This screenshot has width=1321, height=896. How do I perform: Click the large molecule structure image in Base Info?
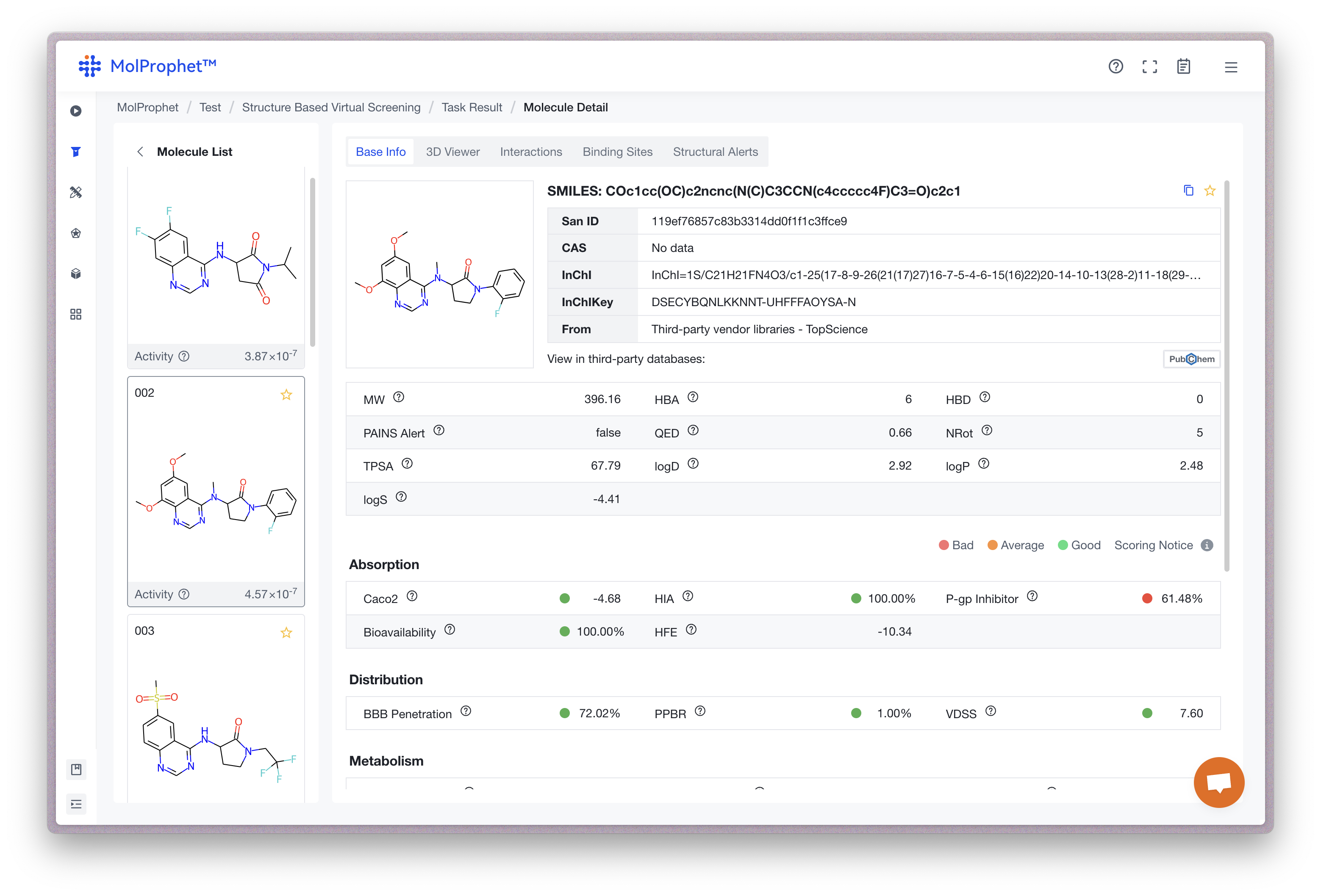tap(439, 274)
